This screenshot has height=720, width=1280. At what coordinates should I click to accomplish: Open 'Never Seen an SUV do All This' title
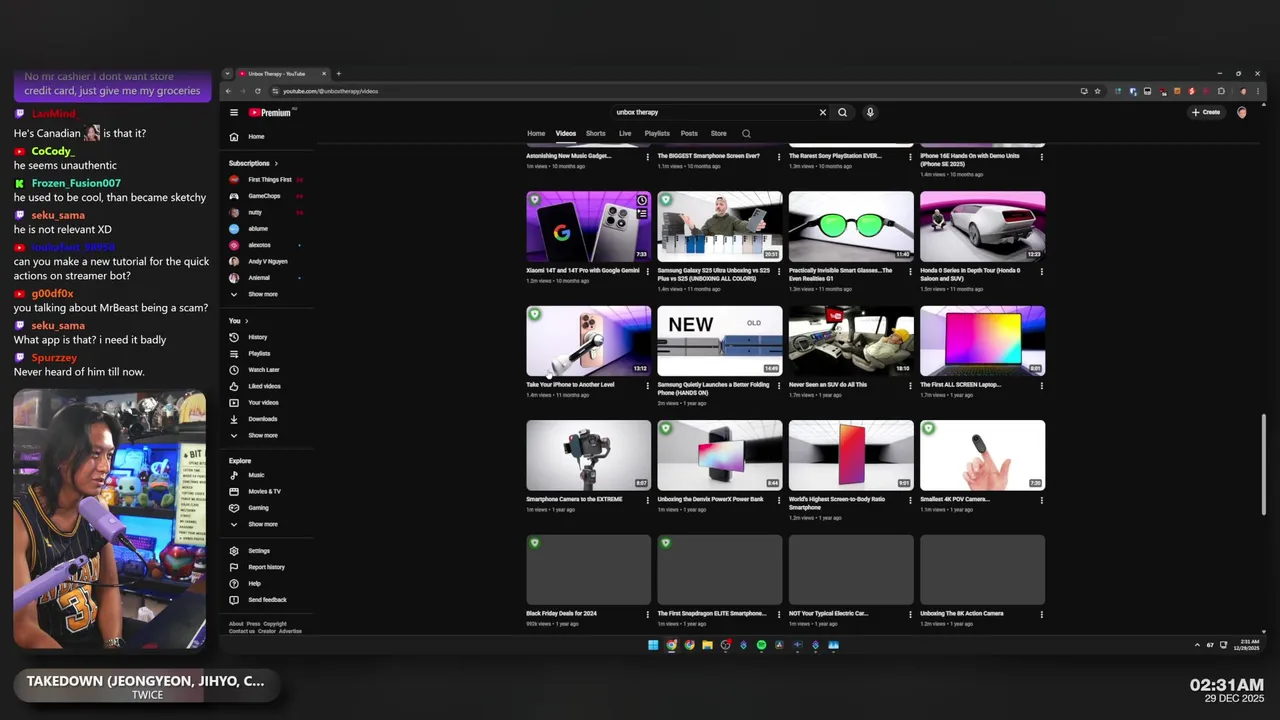click(x=828, y=385)
